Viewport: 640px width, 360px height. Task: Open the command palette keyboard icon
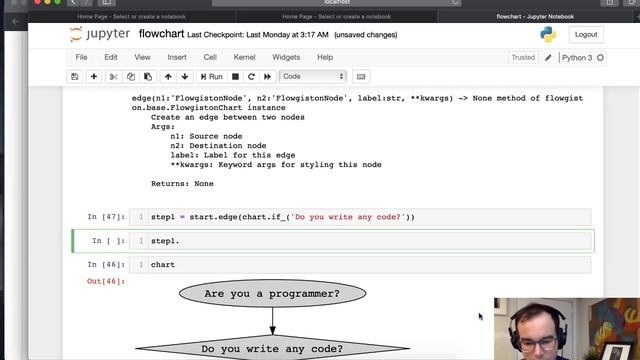pos(361,77)
